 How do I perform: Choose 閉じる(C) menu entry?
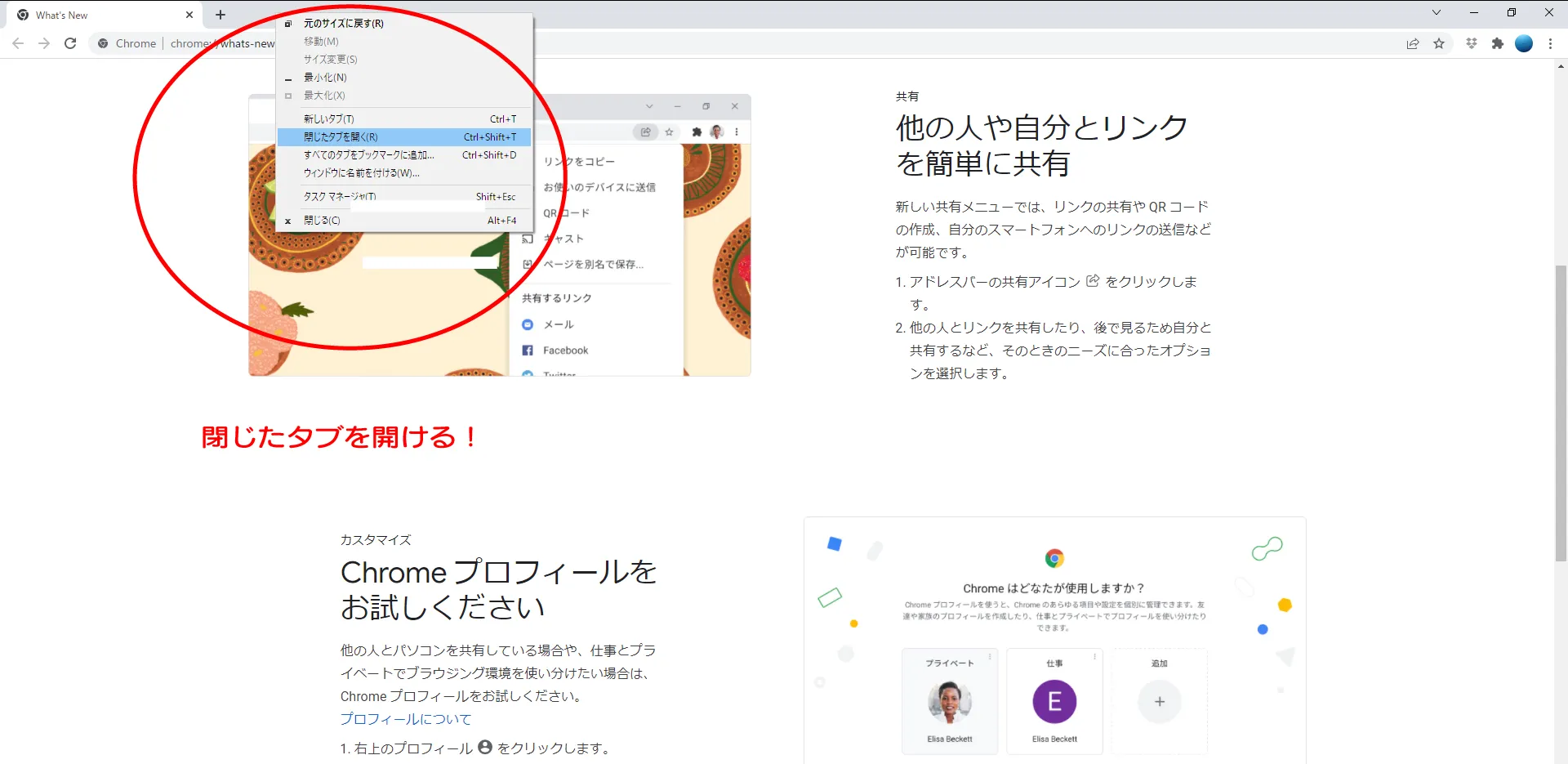404,221
